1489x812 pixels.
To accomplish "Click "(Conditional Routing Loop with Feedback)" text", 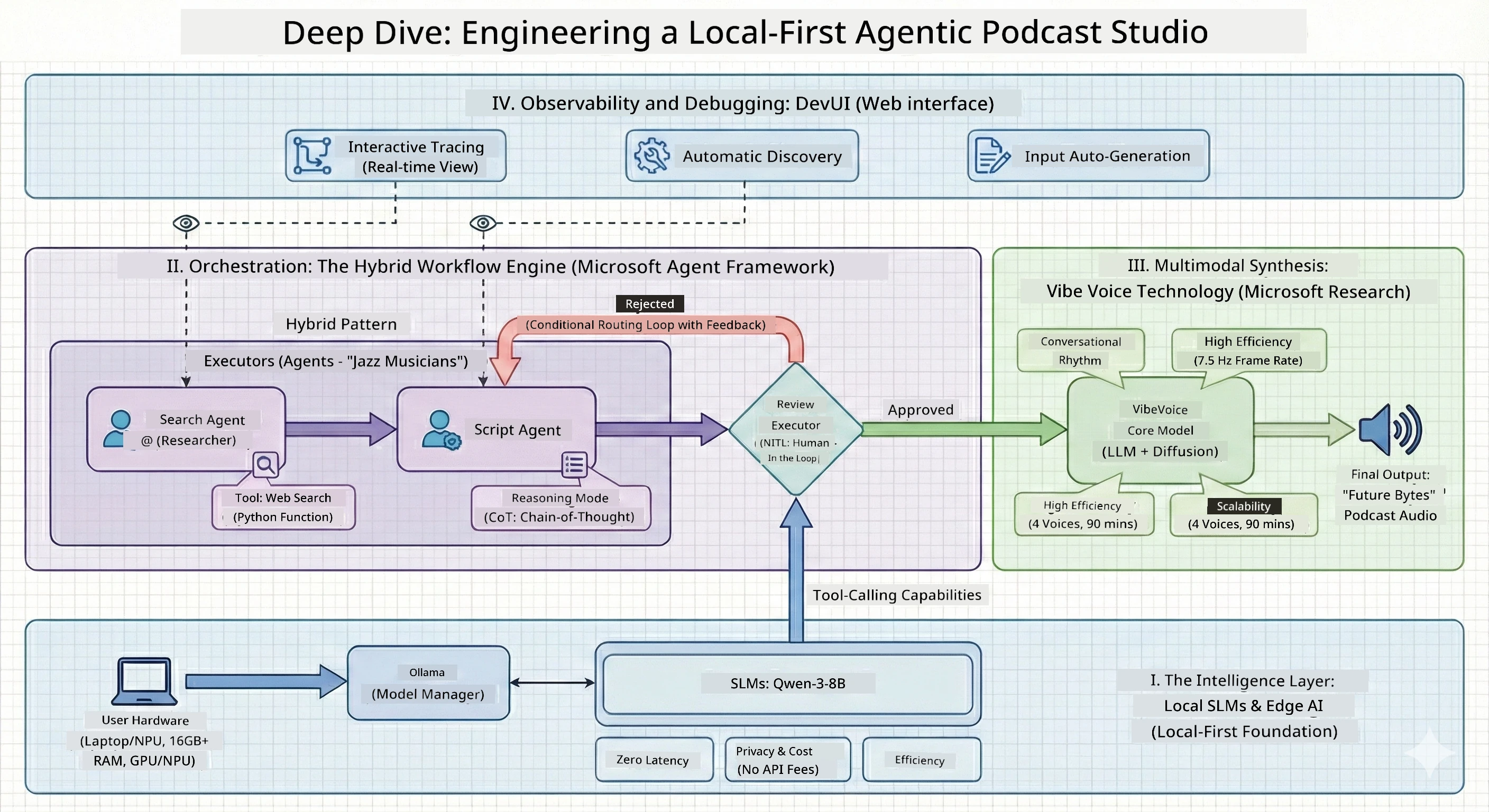I will [645, 325].
